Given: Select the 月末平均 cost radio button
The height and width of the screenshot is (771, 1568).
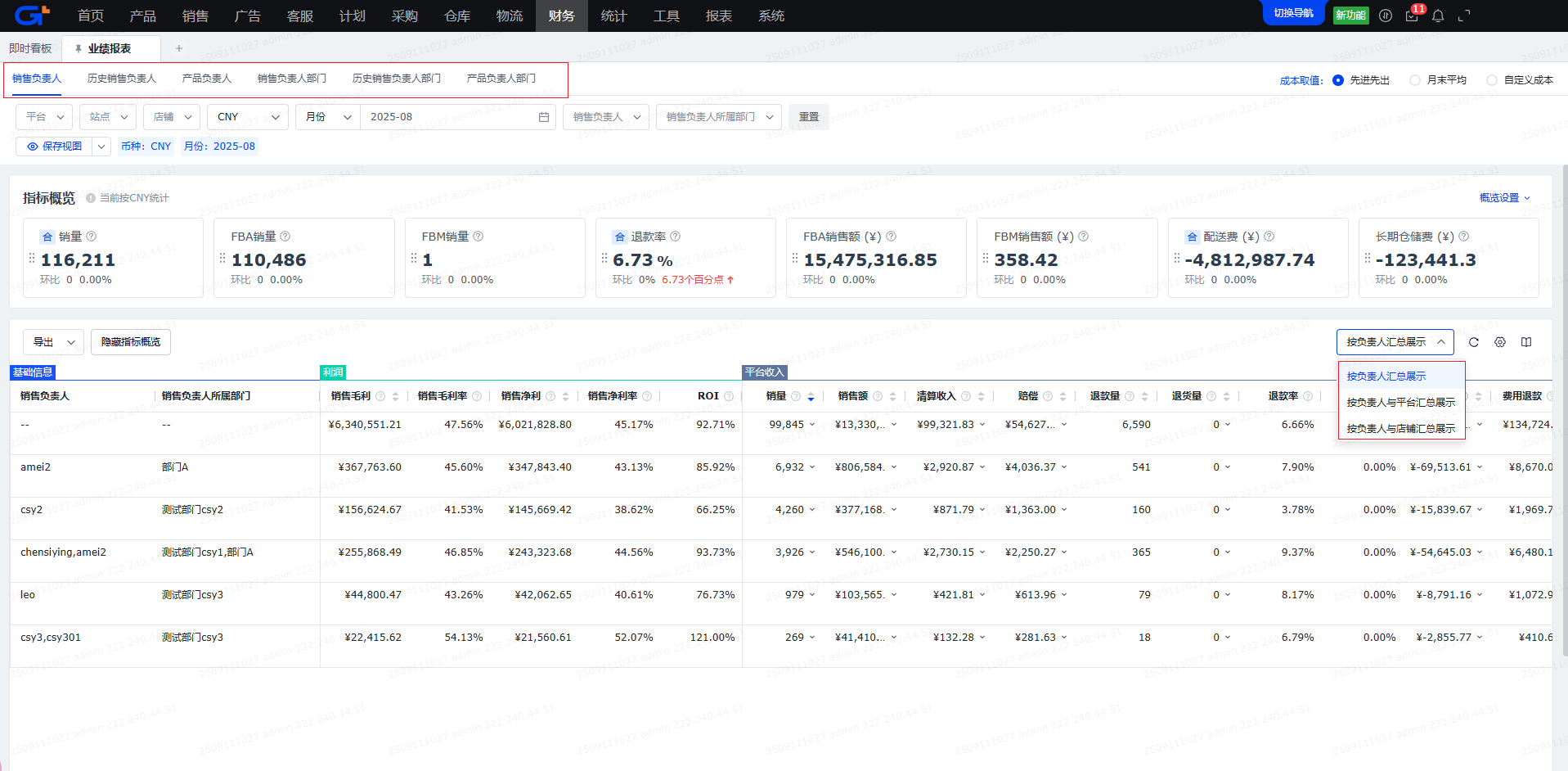Looking at the screenshot, I should (x=1415, y=80).
